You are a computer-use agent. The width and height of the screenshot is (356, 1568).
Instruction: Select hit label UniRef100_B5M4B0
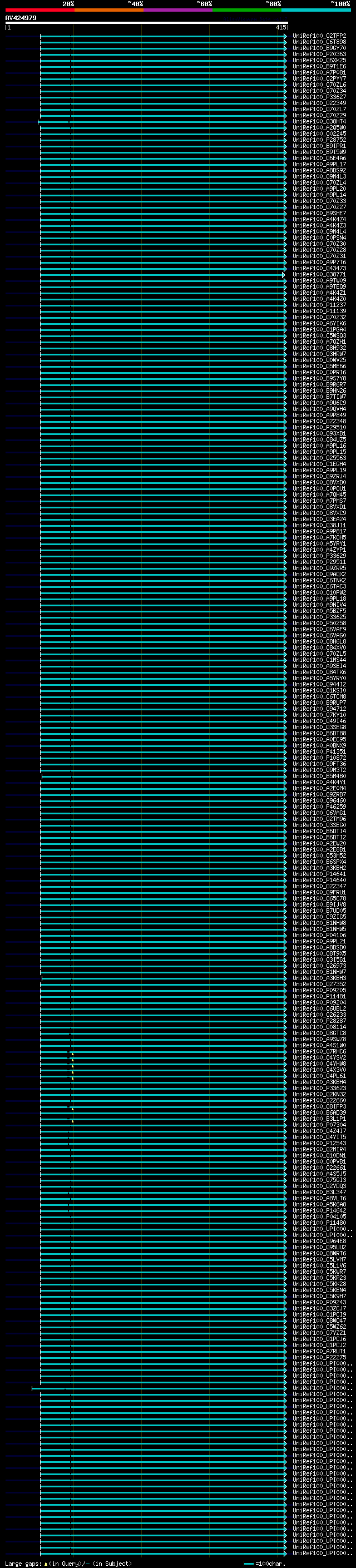click(319, 776)
